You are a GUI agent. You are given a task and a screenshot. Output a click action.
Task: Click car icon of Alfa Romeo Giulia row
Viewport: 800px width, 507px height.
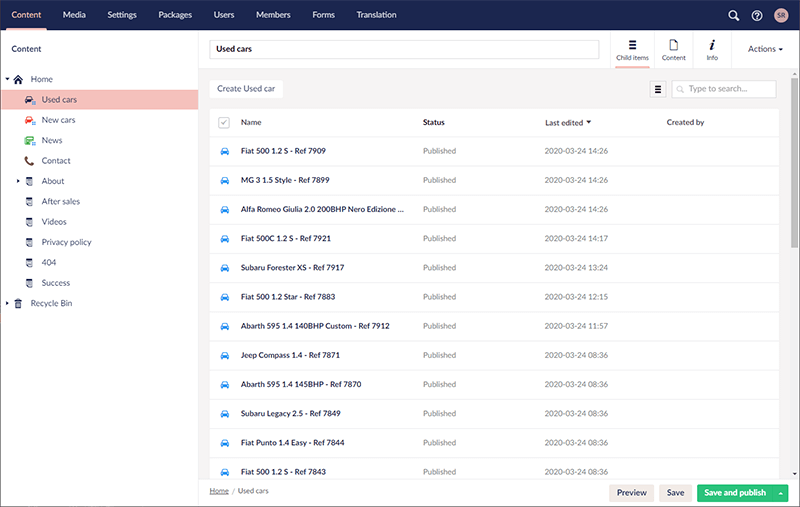coord(224,210)
